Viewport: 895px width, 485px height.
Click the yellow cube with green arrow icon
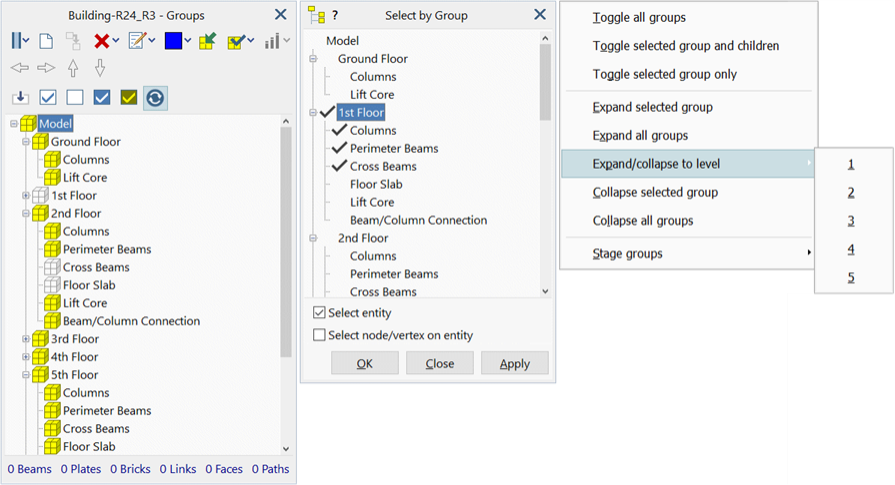[208, 41]
